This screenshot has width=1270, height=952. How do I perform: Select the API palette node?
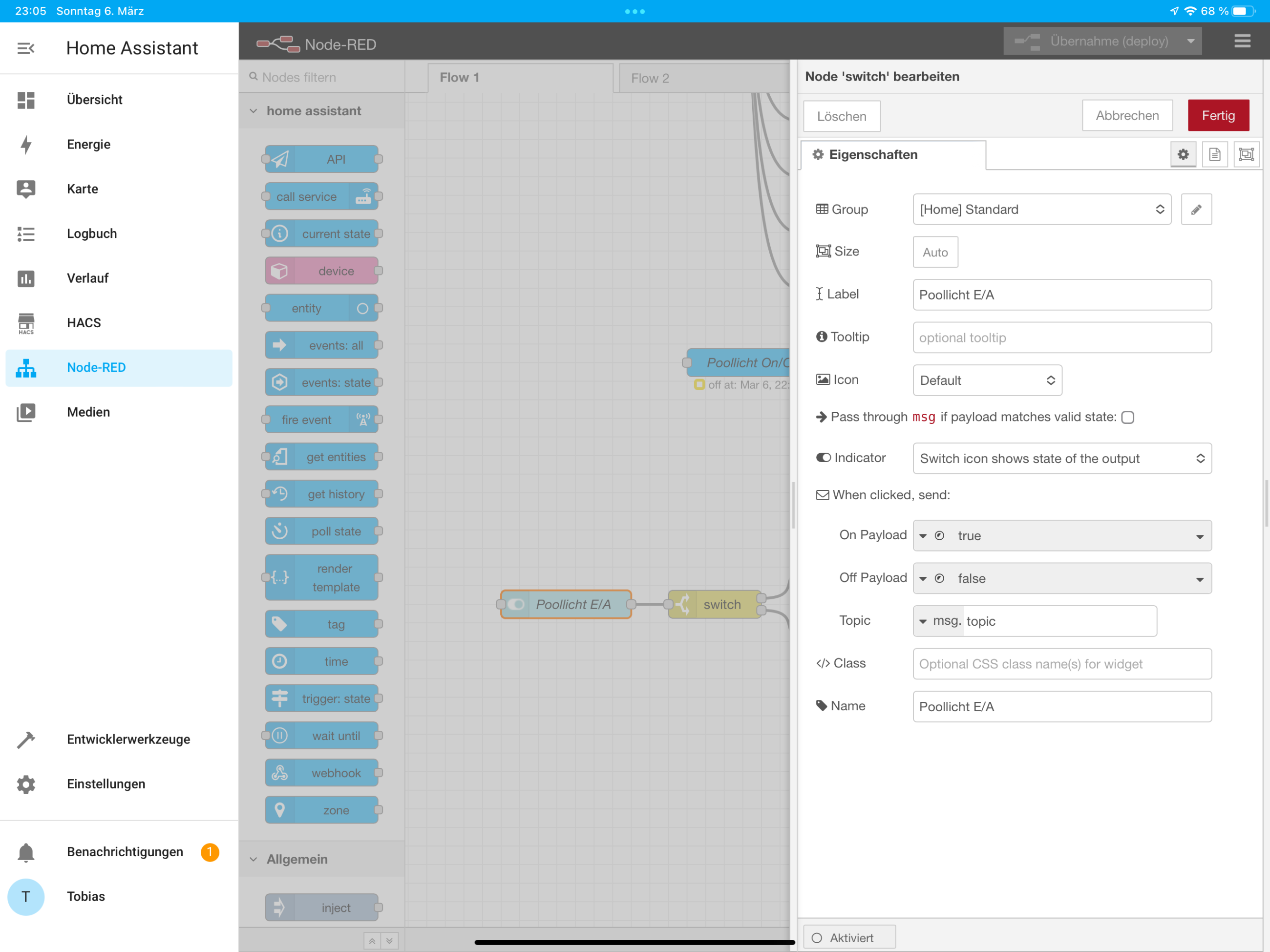point(321,159)
